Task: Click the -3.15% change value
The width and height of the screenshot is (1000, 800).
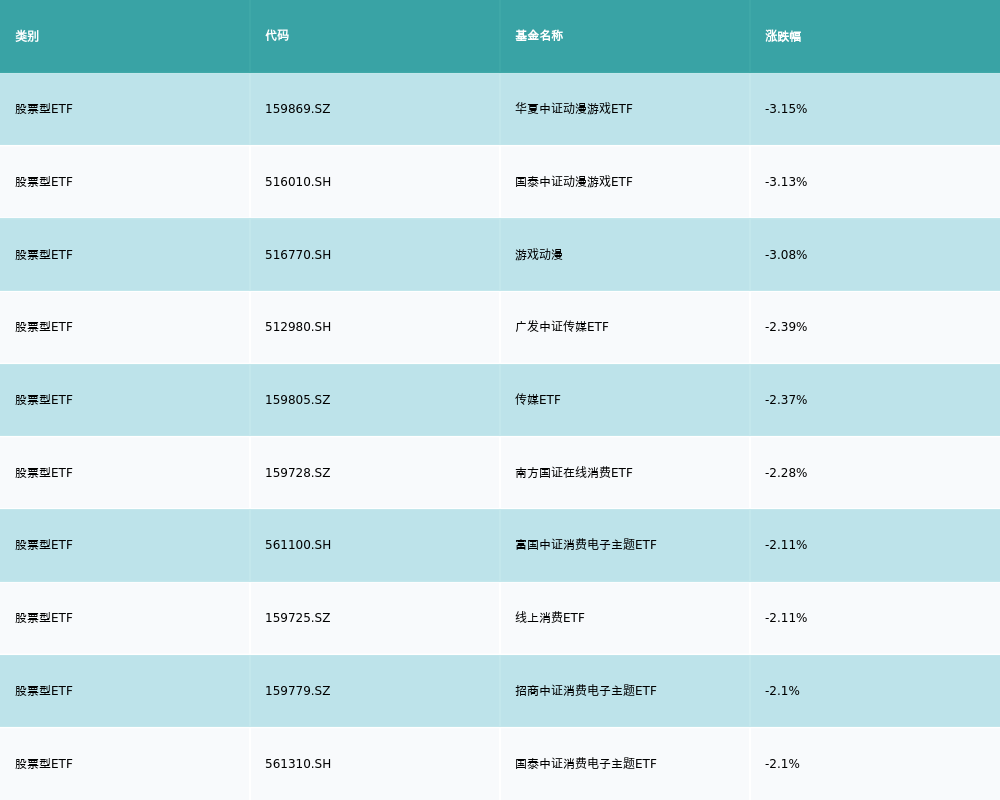Action: point(786,109)
